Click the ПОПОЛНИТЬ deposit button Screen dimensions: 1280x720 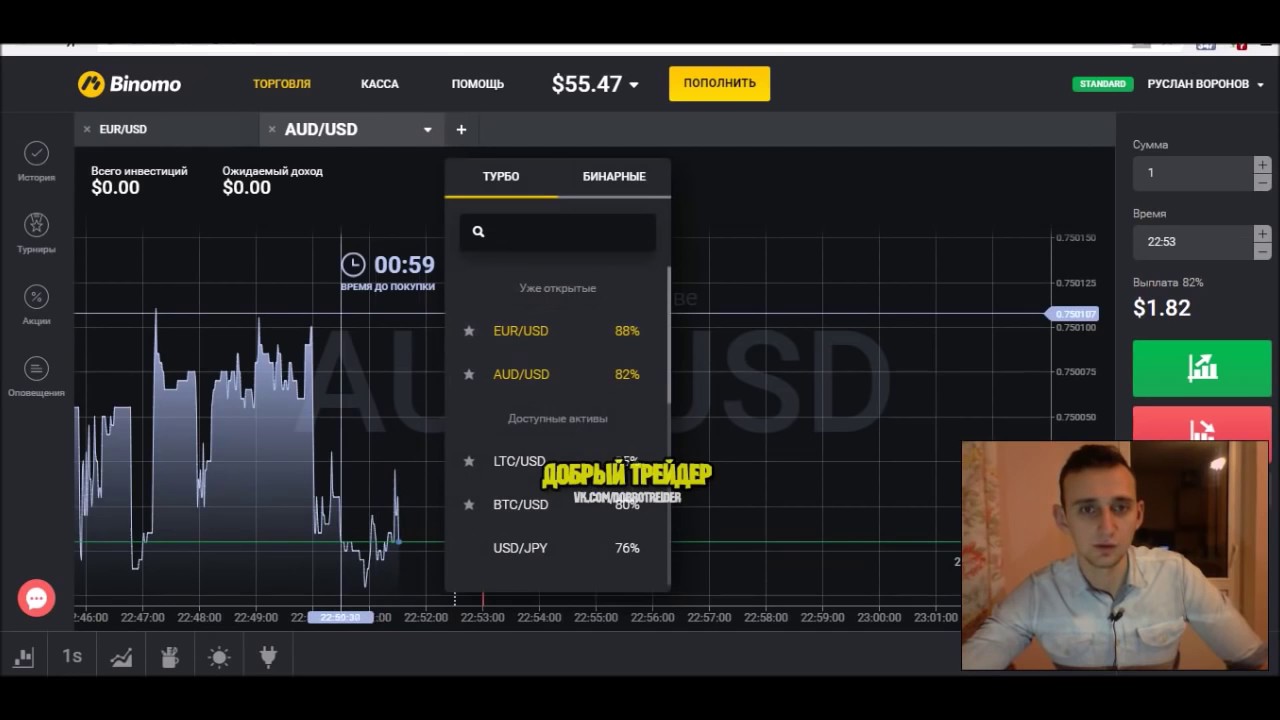click(720, 84)
